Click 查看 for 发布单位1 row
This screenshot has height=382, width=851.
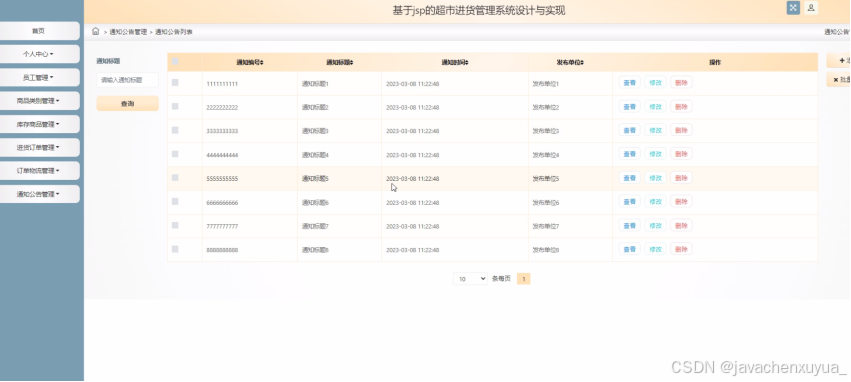coord(630,82)
